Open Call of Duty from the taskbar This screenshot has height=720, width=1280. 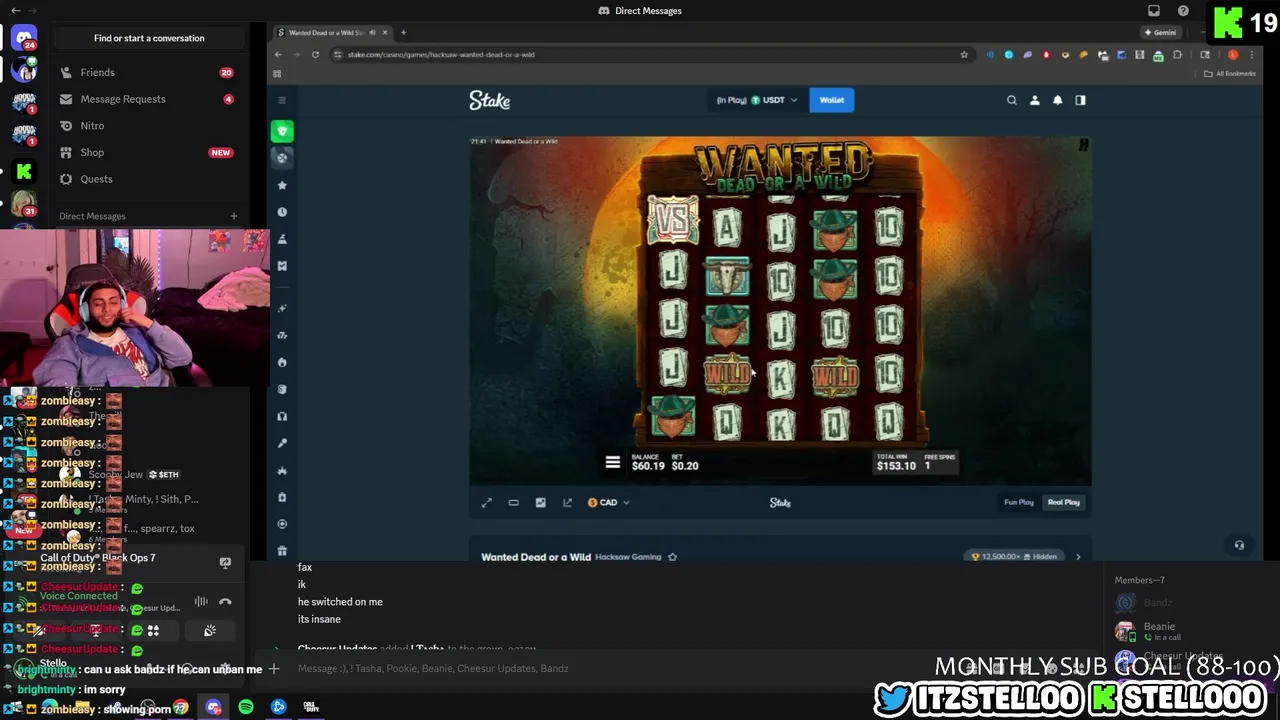pos(310,707)
